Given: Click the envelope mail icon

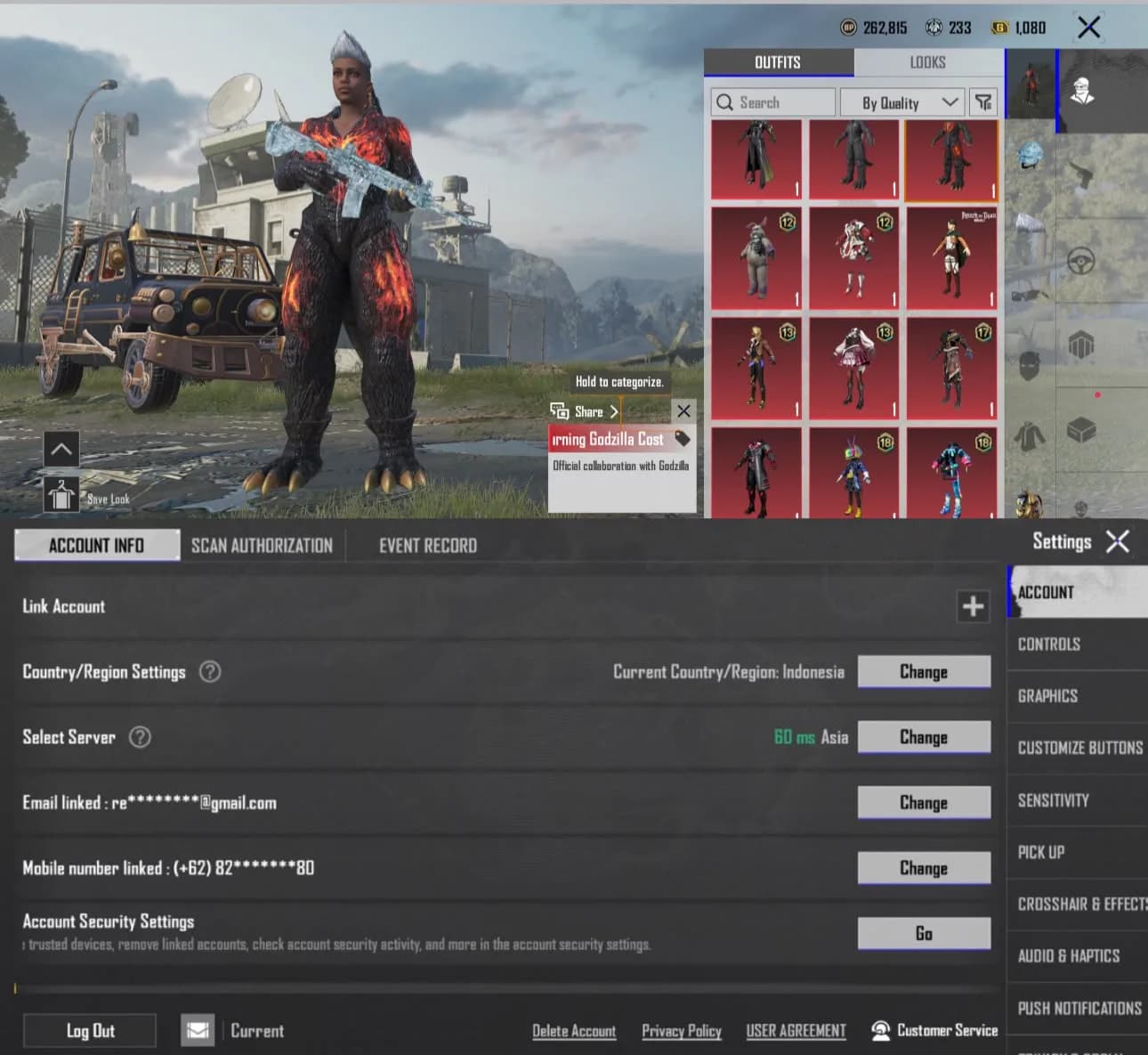Looking at the screenshot, I should pos(198,1030).
